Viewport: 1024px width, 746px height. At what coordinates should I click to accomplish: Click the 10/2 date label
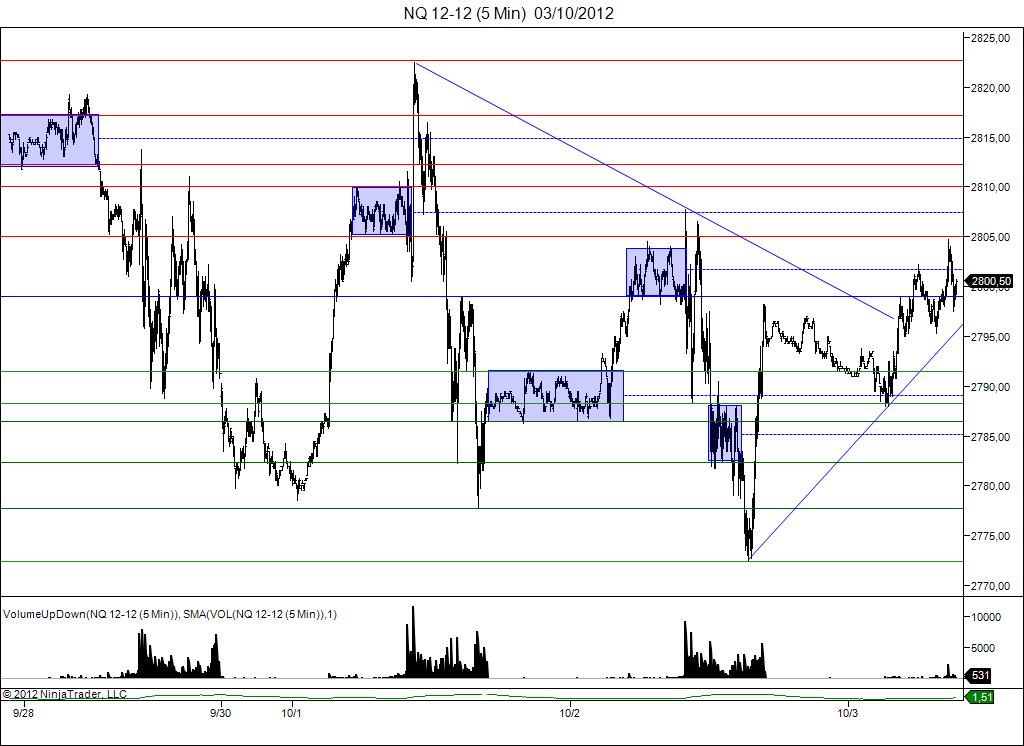pos(569,713)
